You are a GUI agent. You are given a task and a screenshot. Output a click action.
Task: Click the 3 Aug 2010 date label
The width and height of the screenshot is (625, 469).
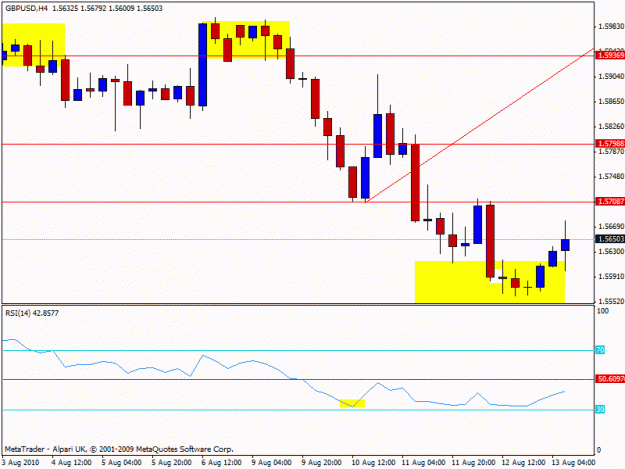click(21, 463)
